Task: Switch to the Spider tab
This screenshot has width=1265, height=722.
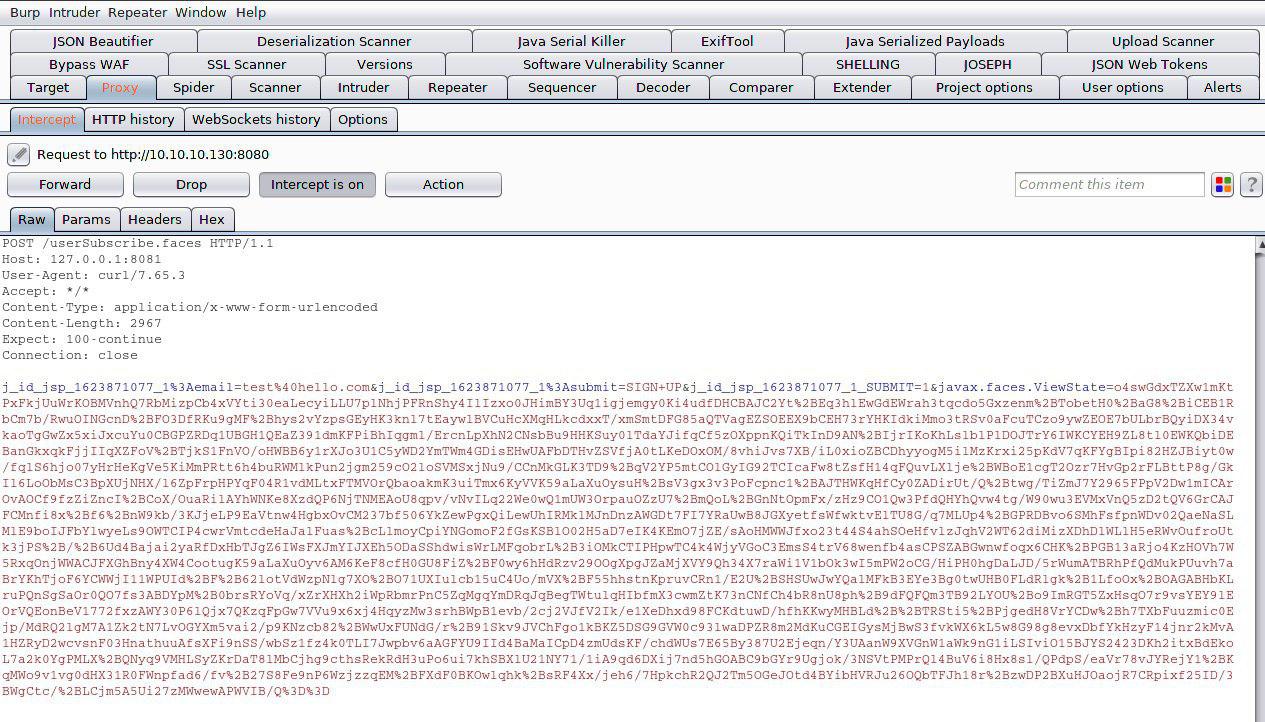Action: [x=193, y=87]
